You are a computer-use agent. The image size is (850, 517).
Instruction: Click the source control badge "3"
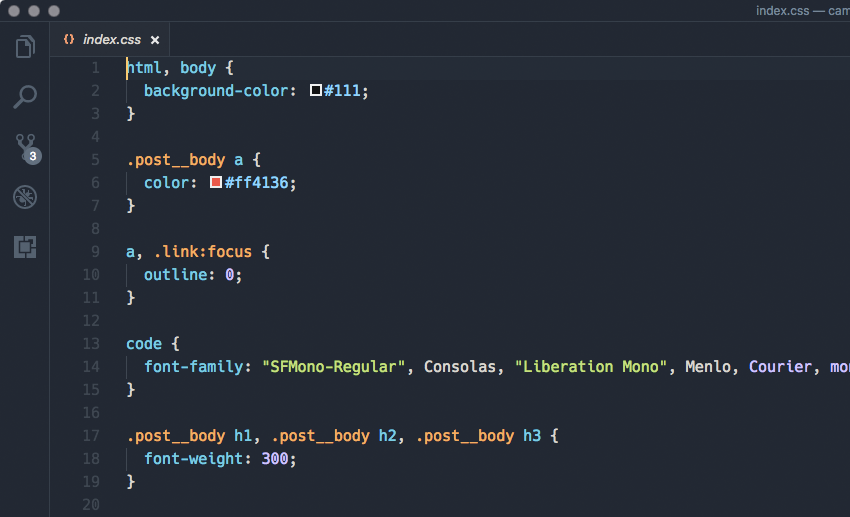[x=33, y=156]
